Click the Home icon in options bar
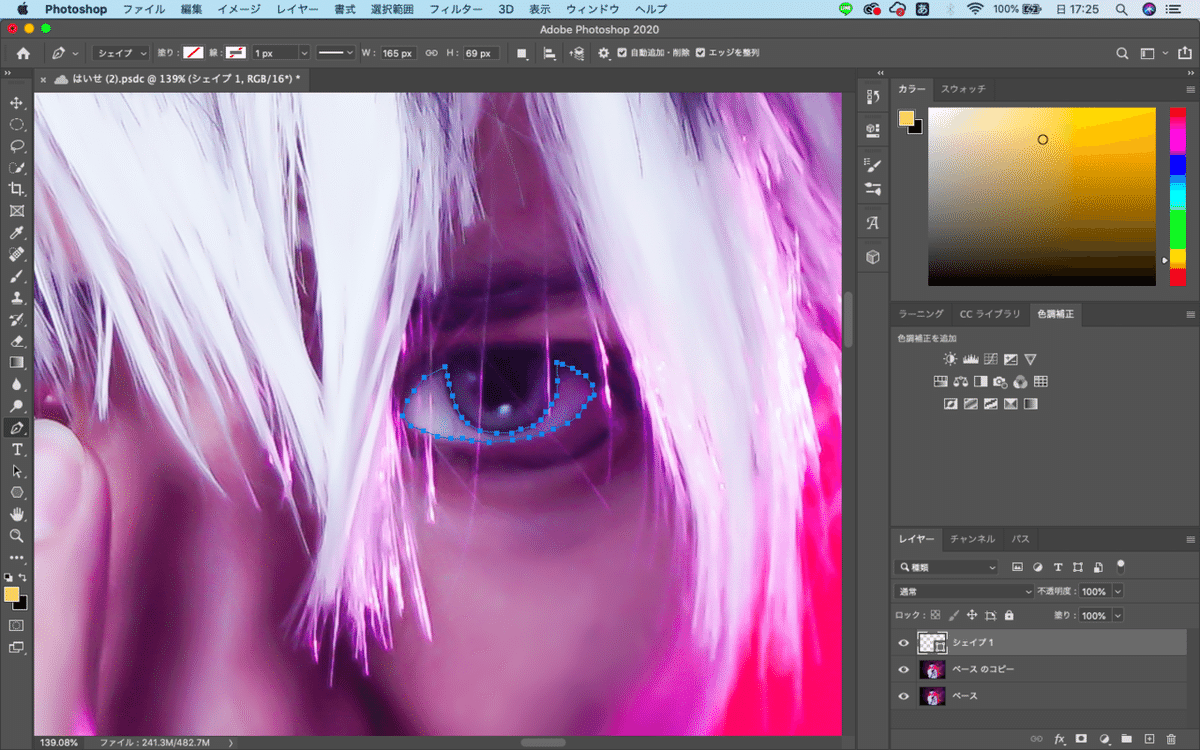Image resolution: width=1200 pixels, height=750 pixels. point(23,53)
